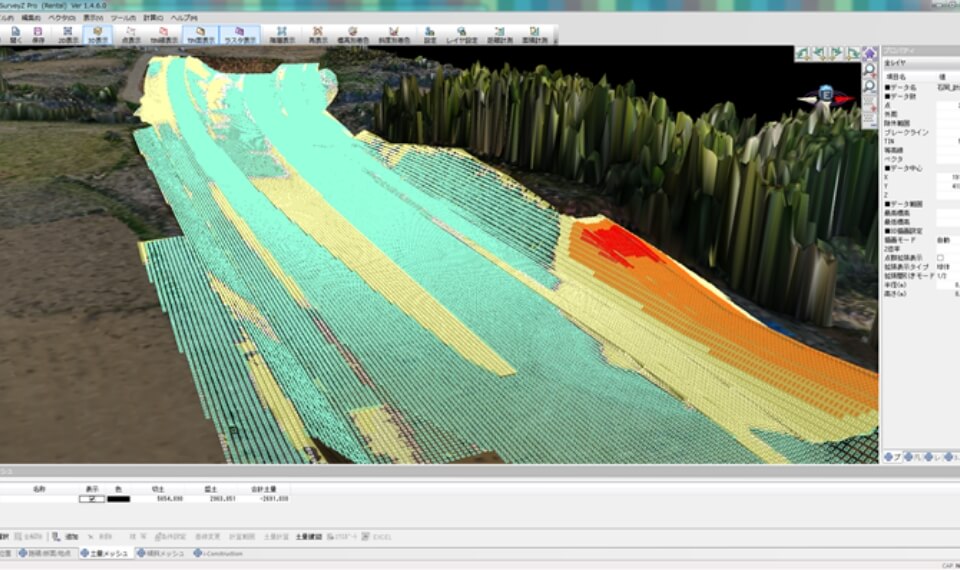Open the ヘルプ menu
Screen dimensions: 960x570
(x=183, y=18)
